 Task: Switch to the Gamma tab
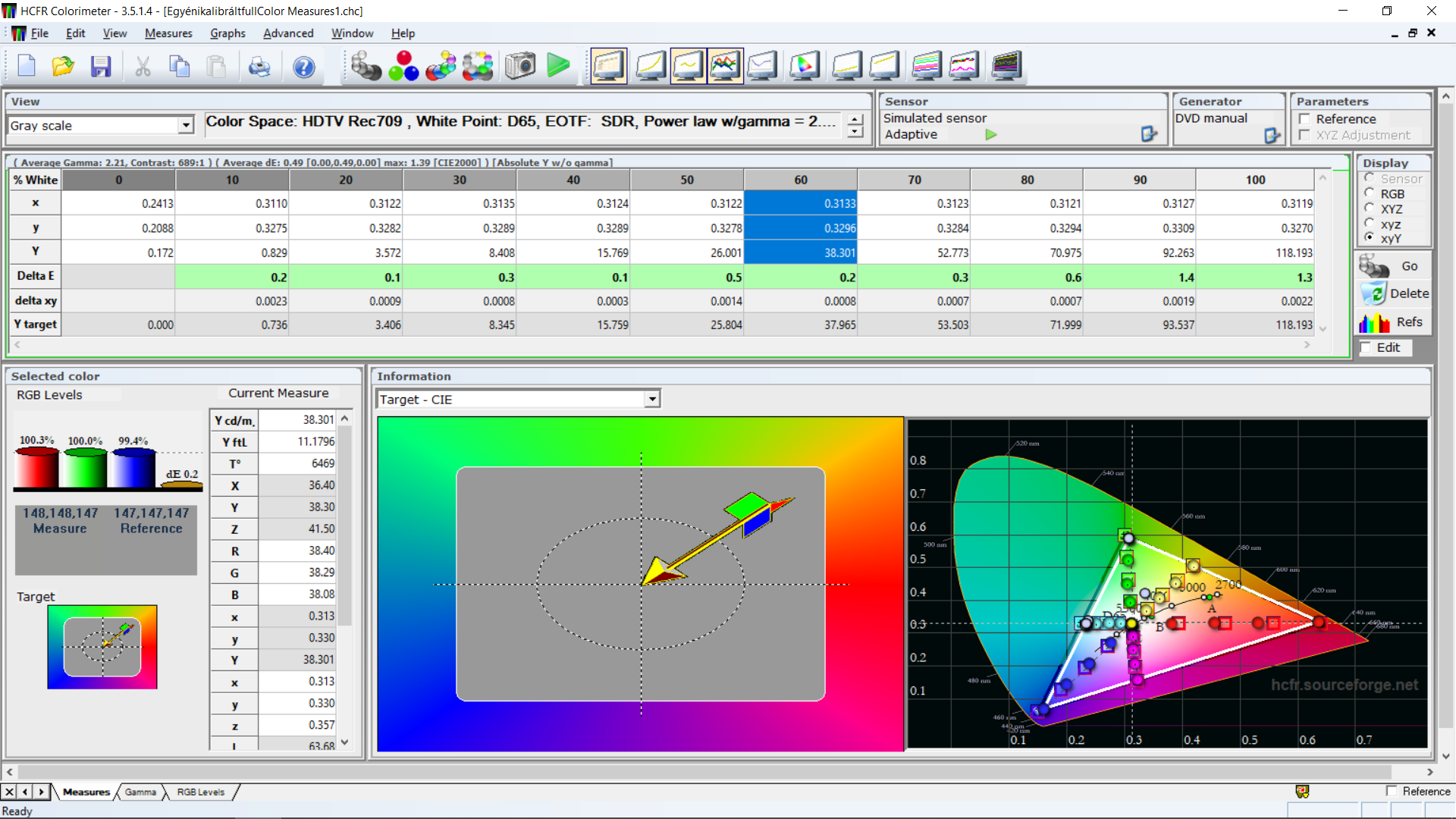[140, 792]
